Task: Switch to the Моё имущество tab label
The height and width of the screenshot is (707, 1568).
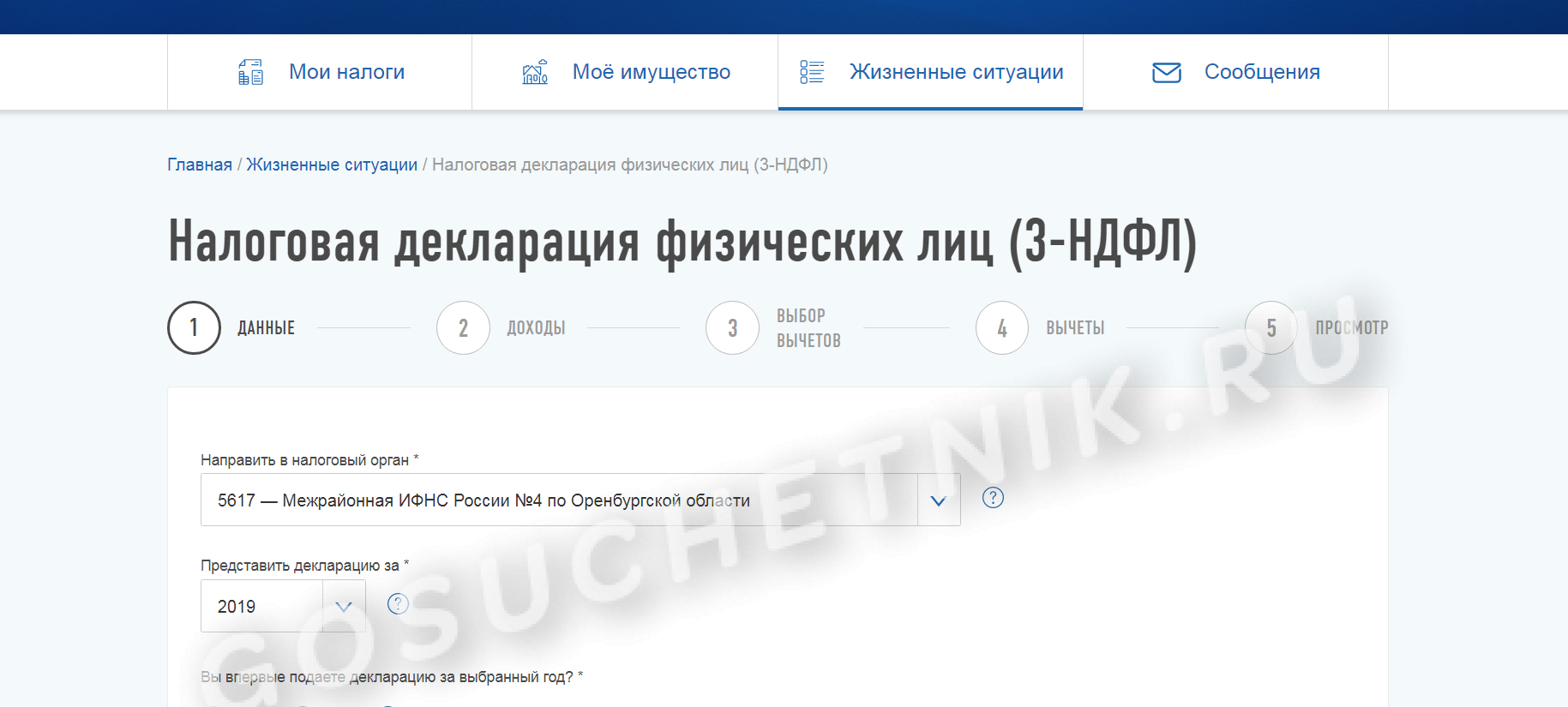Action: coord(651,72)
